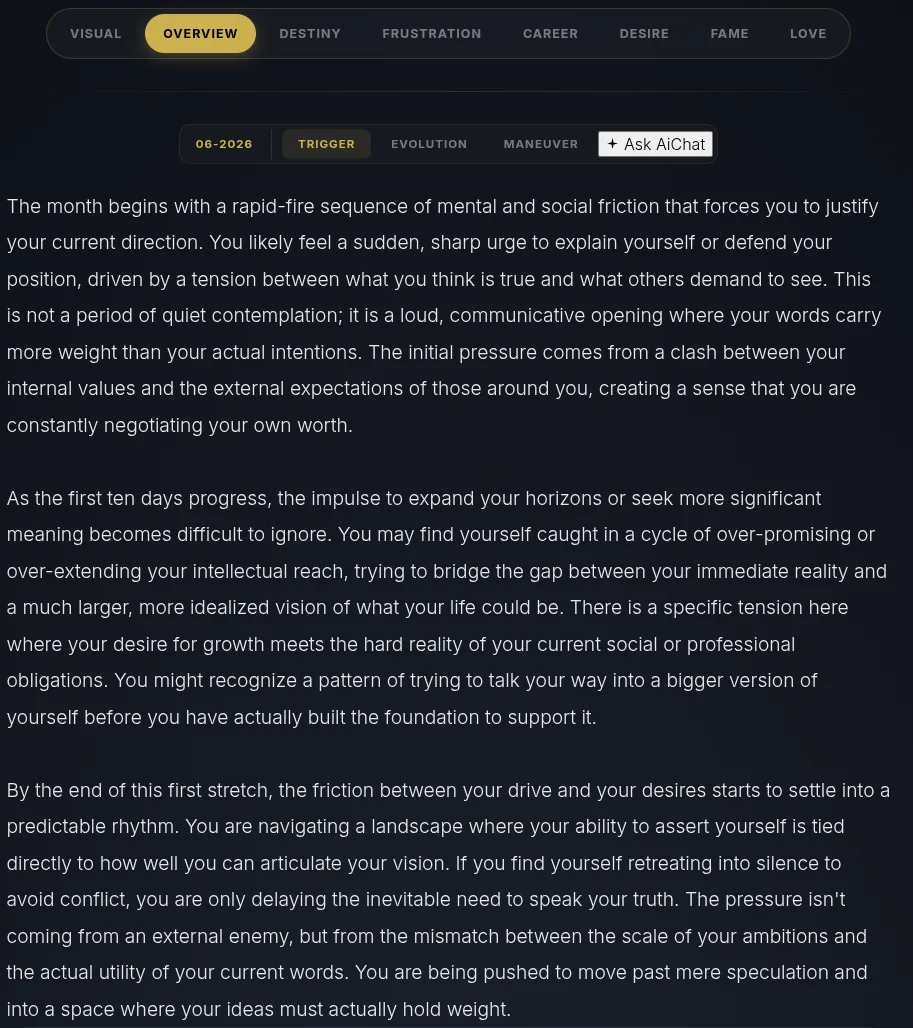This screenshot has height=1028, width=913.
Task: Click the paragraph starting 'As the first ten days'
Action: coord(447,608)
